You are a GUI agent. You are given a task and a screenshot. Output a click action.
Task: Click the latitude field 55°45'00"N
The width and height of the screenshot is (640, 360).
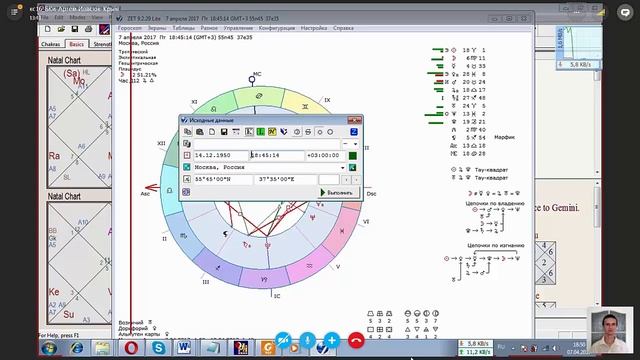point(223,179)
